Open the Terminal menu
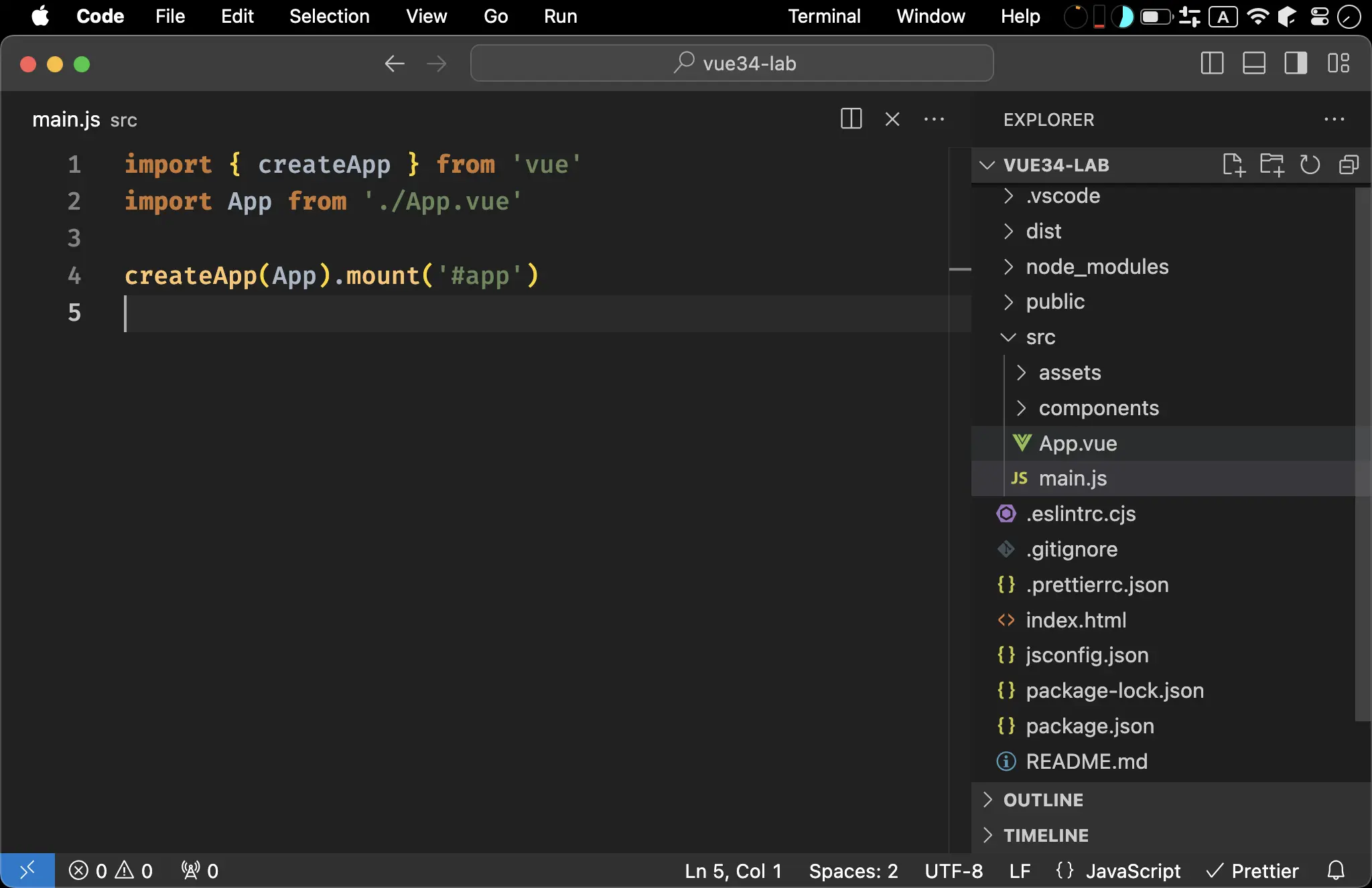This screenshot has height=888, width=1372. (x=824, y=16)
